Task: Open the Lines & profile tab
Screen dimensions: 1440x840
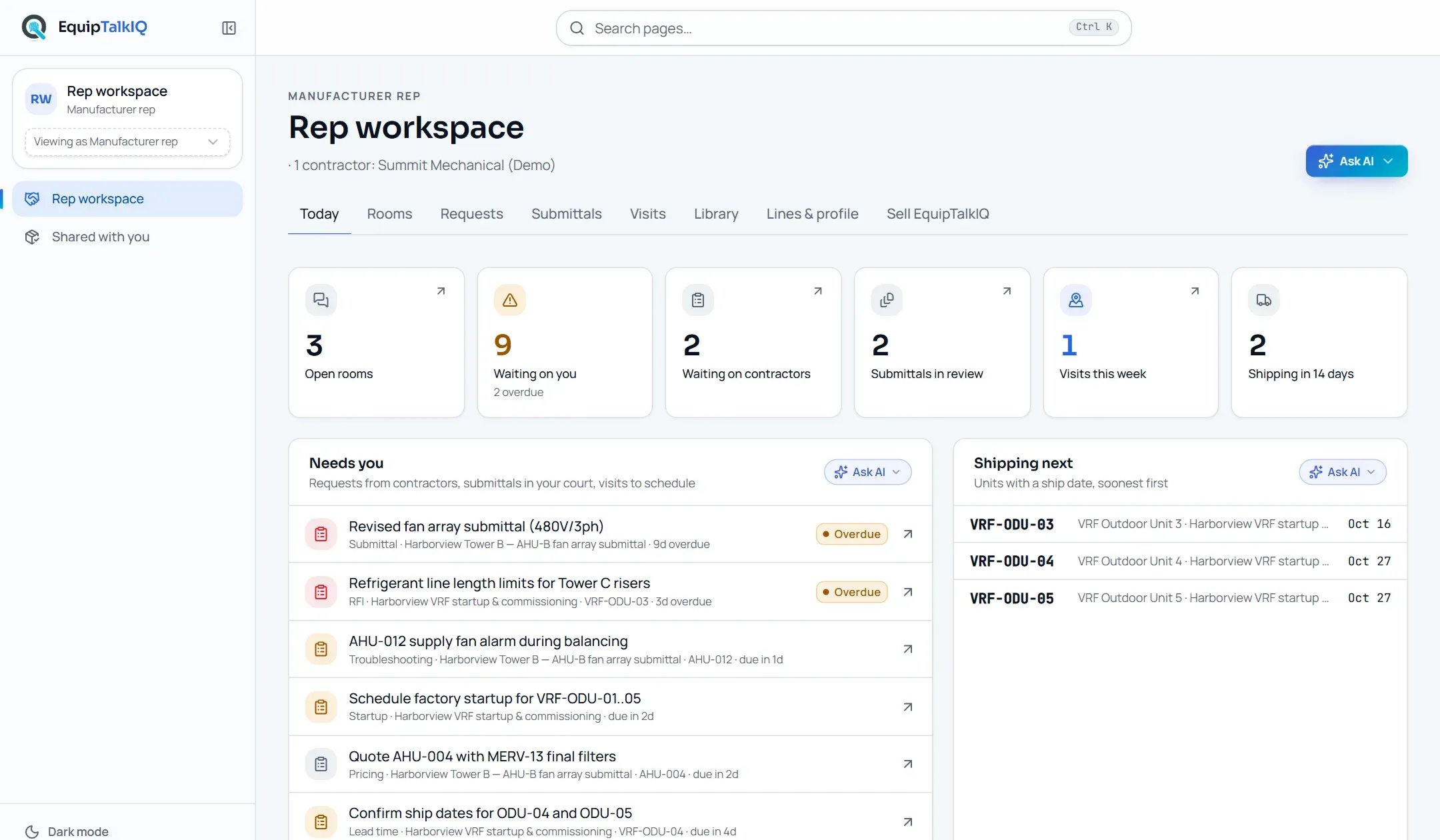Action: pos(812,214)
